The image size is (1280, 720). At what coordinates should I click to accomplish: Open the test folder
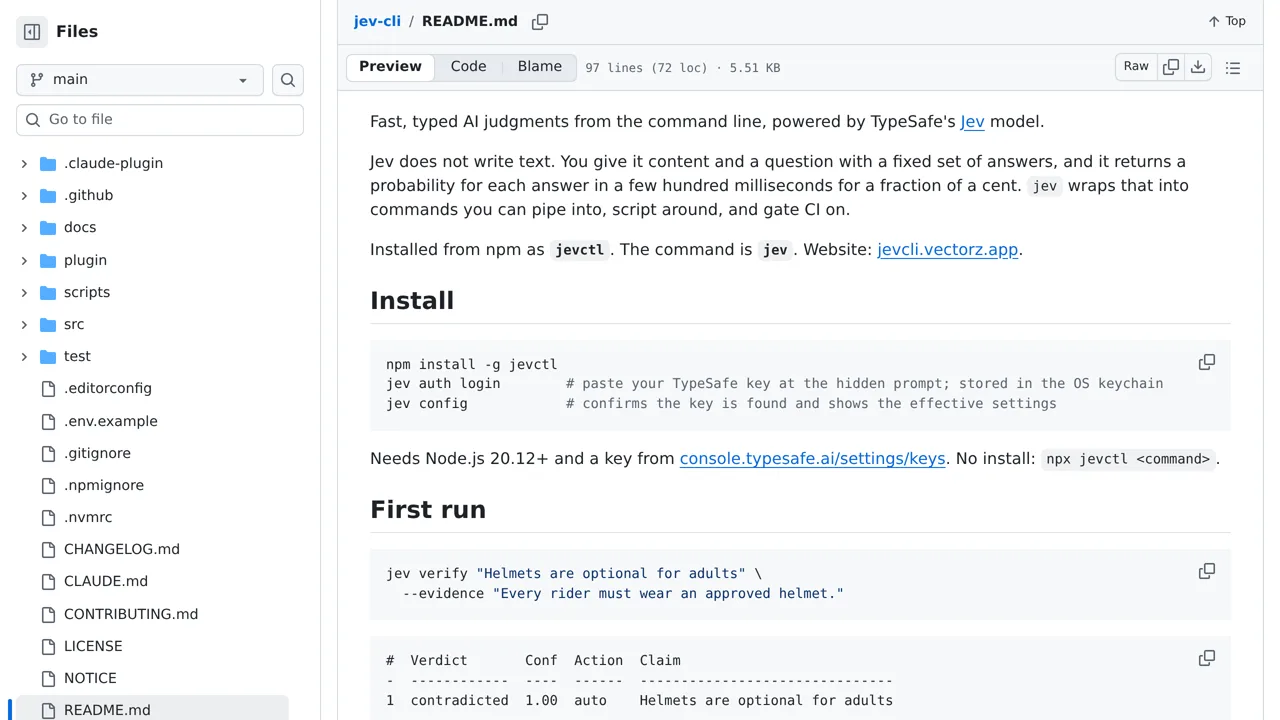(x=77, y=356)
